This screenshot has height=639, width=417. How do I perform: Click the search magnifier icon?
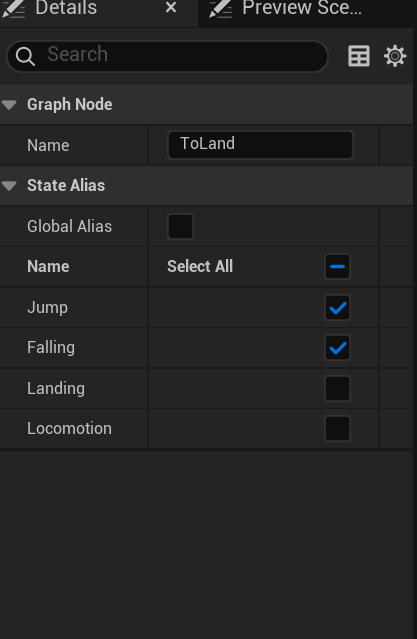25,56
